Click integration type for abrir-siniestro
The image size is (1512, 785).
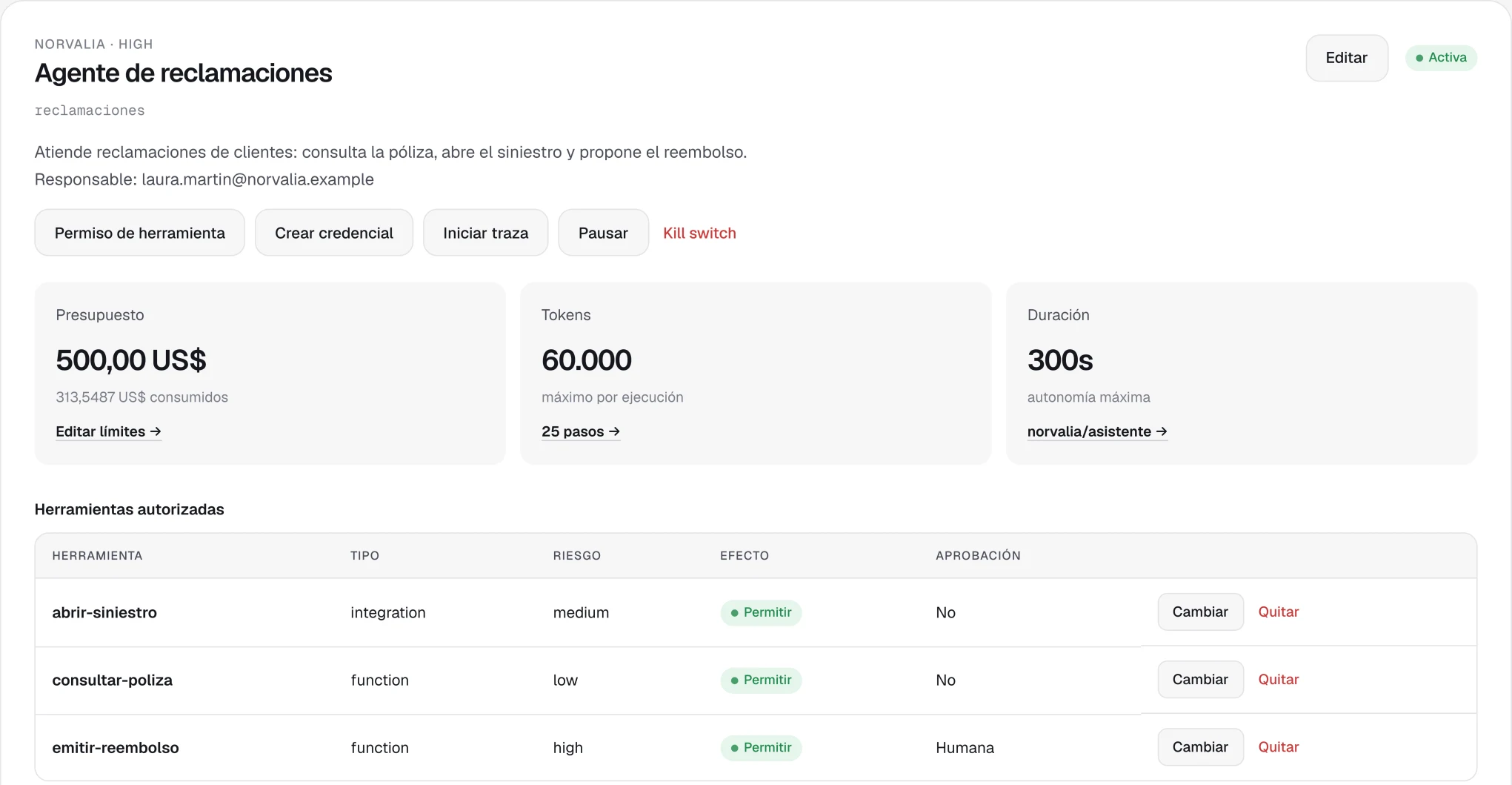[388, 612]
